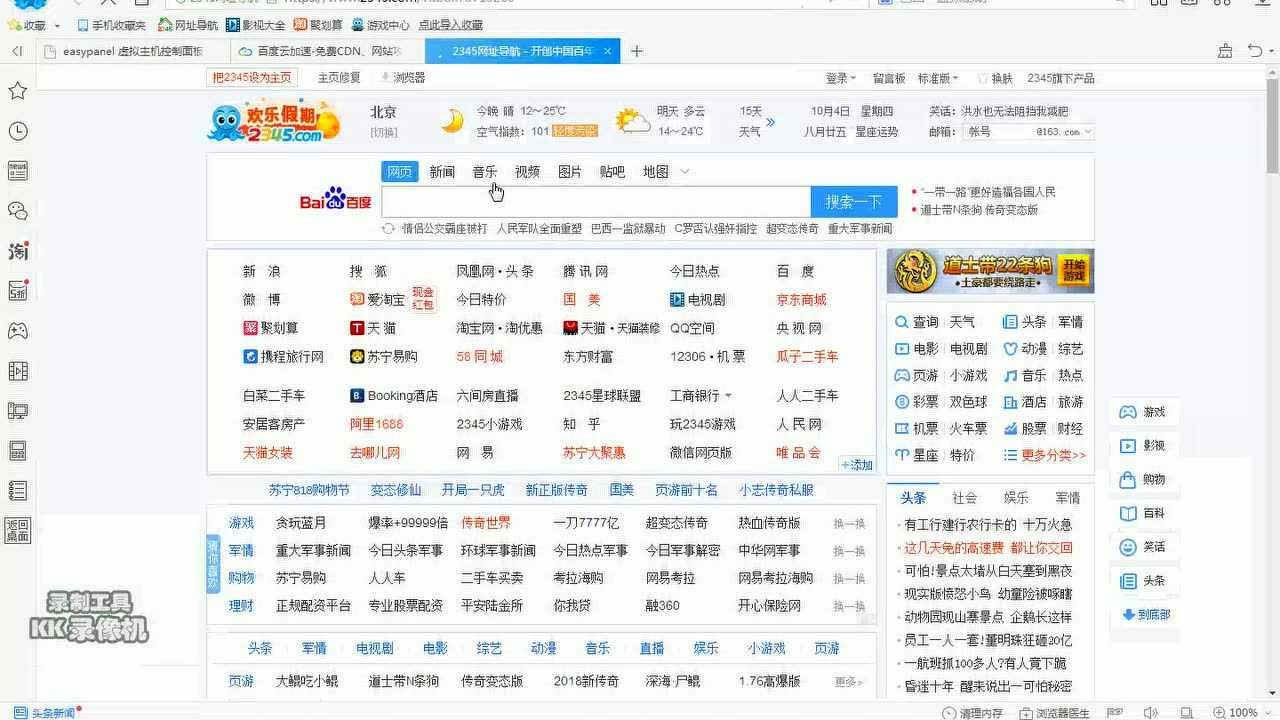Click 换一换 on the 游戏 row
This screenshot has height=720, width=1280.
click(x=849, y=524)
